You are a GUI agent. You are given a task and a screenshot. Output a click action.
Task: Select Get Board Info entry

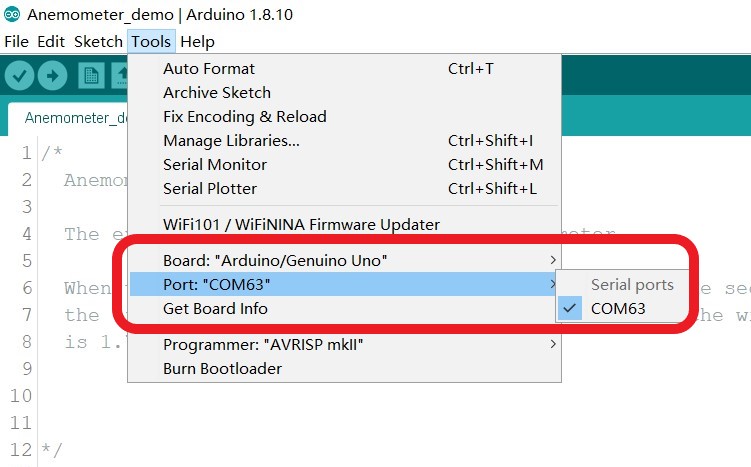(x=344, y=308)
